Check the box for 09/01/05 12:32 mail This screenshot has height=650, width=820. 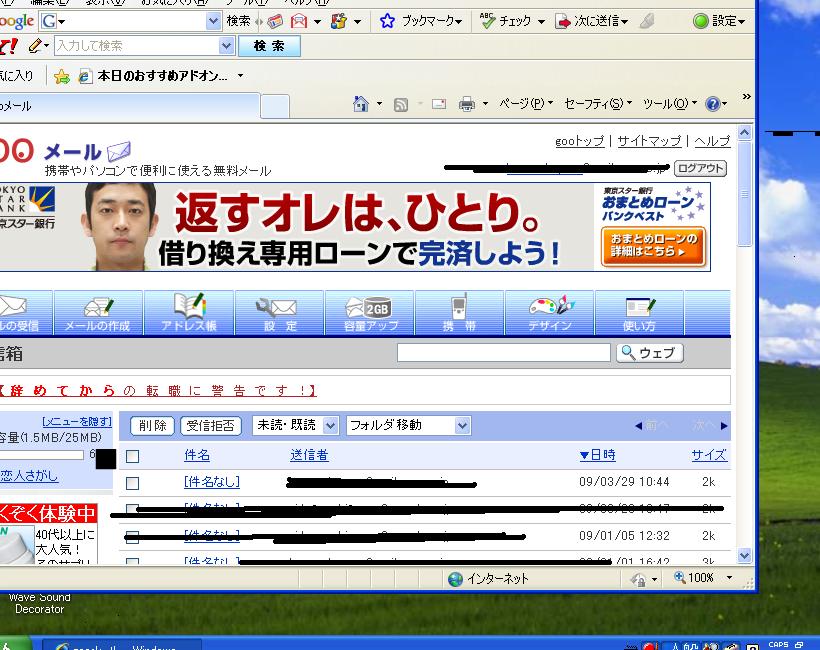(132, 537)
